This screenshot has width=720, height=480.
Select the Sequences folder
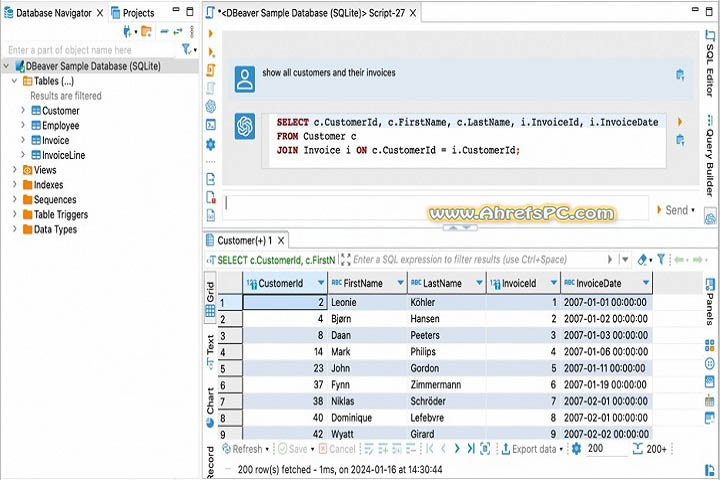(50, 200)
